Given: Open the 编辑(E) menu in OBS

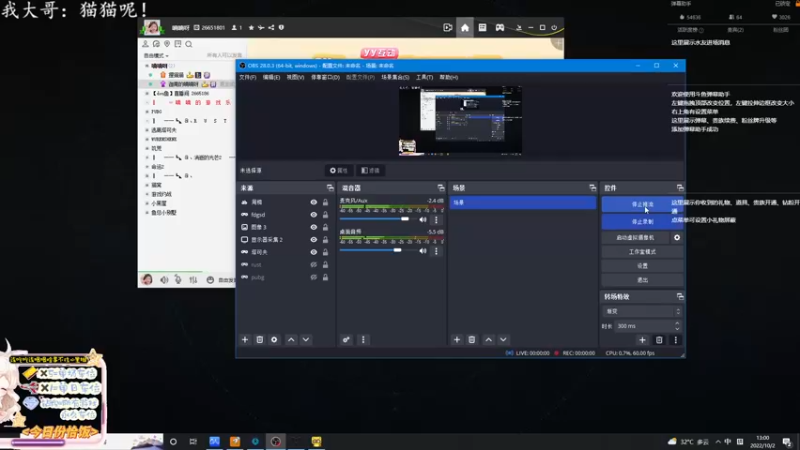Looking at the screenshot, I should click(271, 78).
